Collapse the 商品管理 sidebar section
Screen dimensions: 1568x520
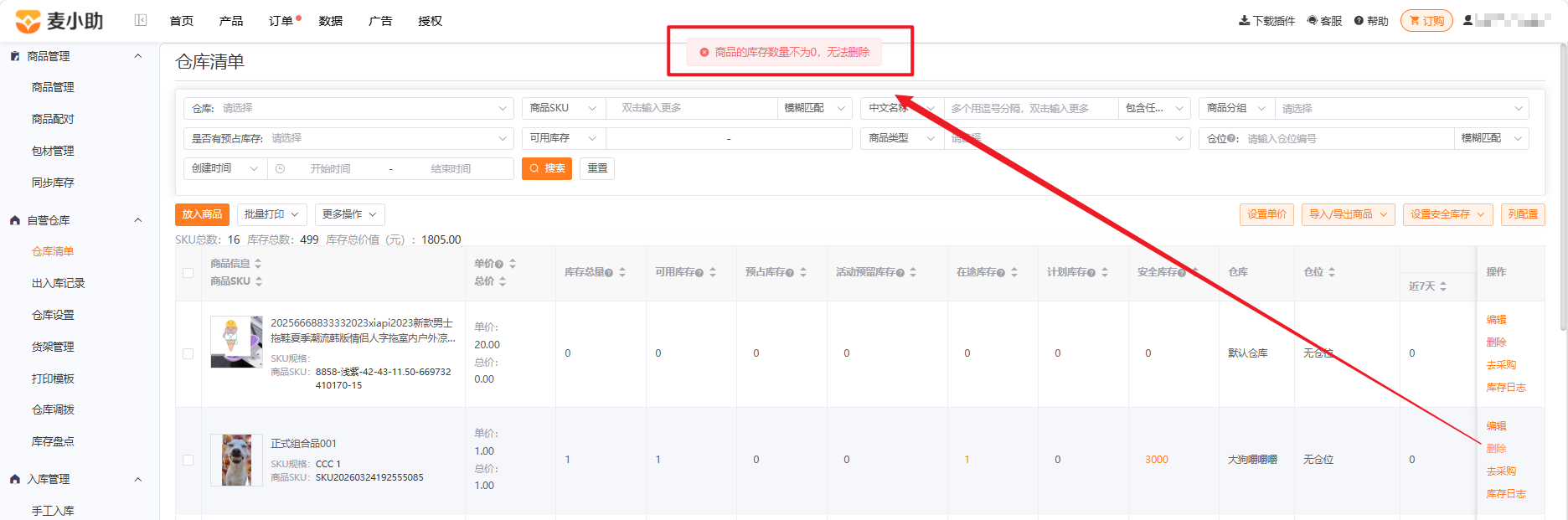[x=138, y=56]
